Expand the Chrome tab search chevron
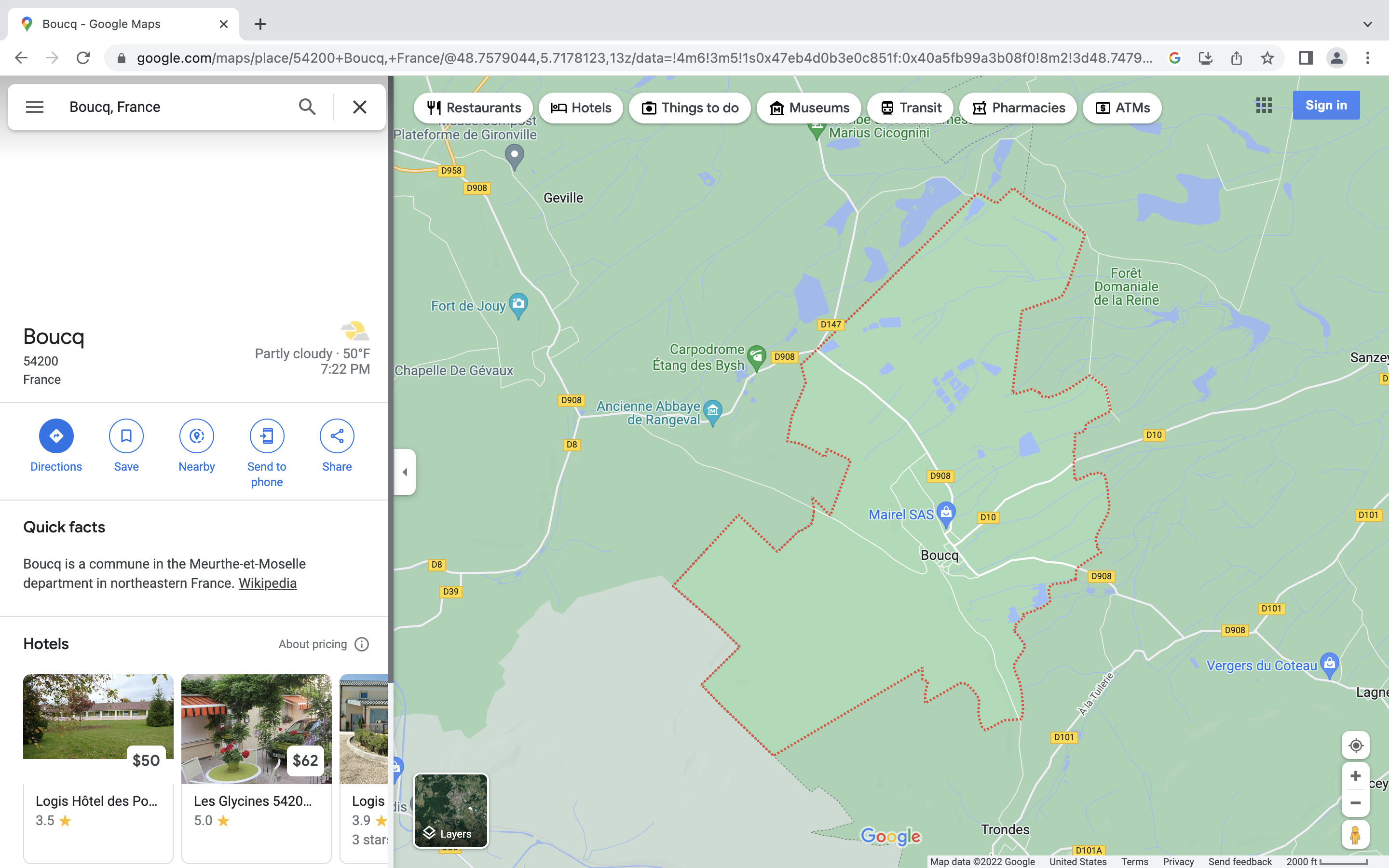The width and height of the screenshot is (1389, 868). (1367, 24)
